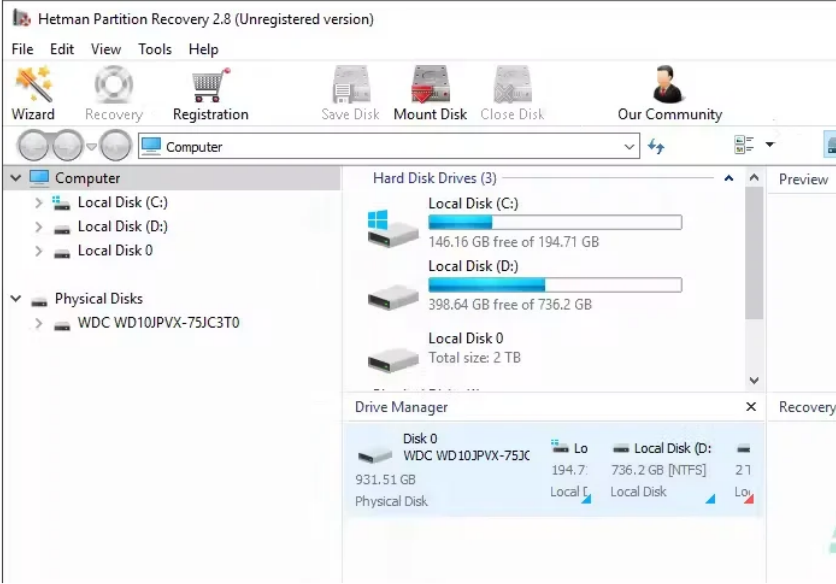The width and height of the screenshot is (836, 584).
Task: Expand WDC WD10JPVX-75JC3T0 tree node
Action: pyautogui.click(x=38, y=323)
